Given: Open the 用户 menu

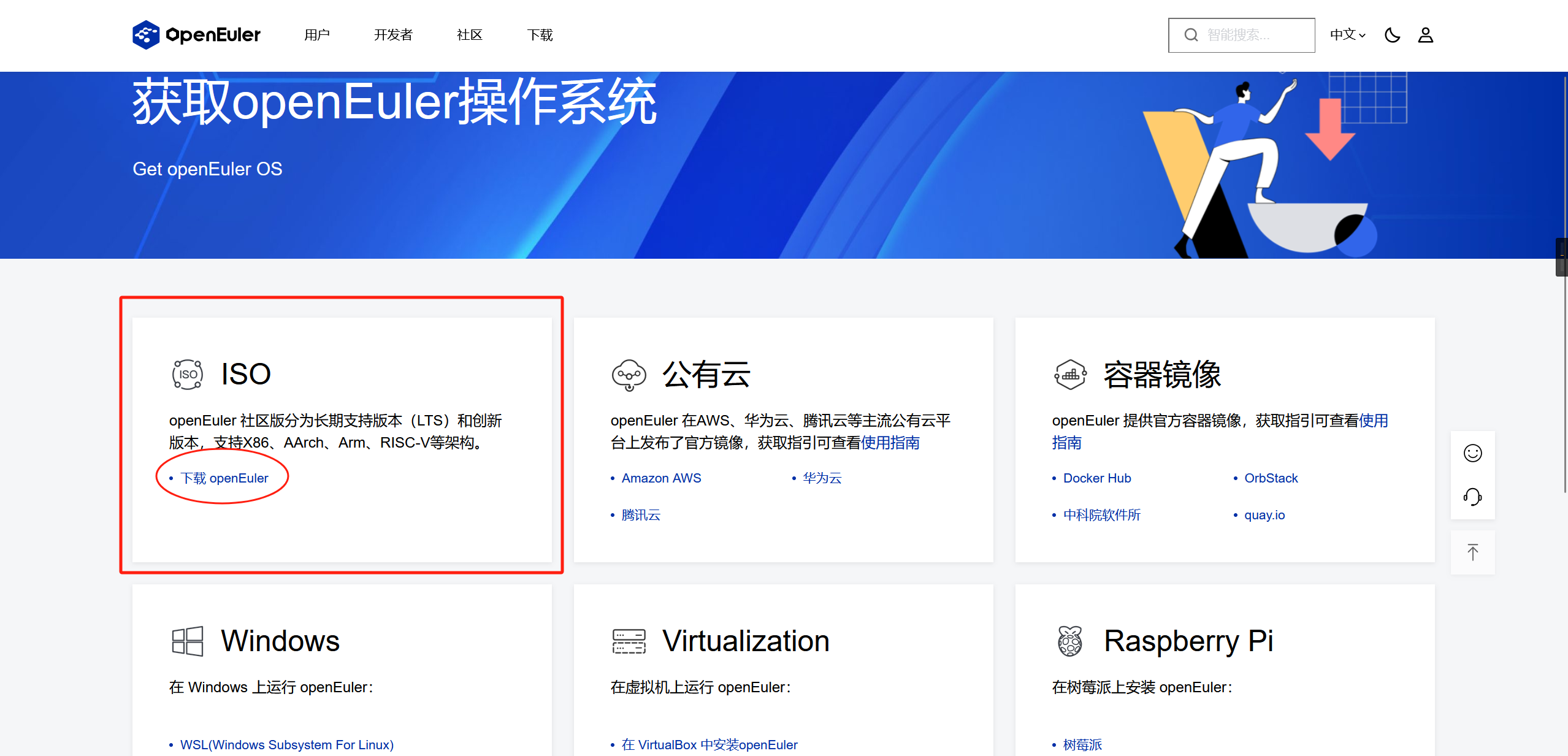Looking at the screenshot, I should tap(317, 35).
